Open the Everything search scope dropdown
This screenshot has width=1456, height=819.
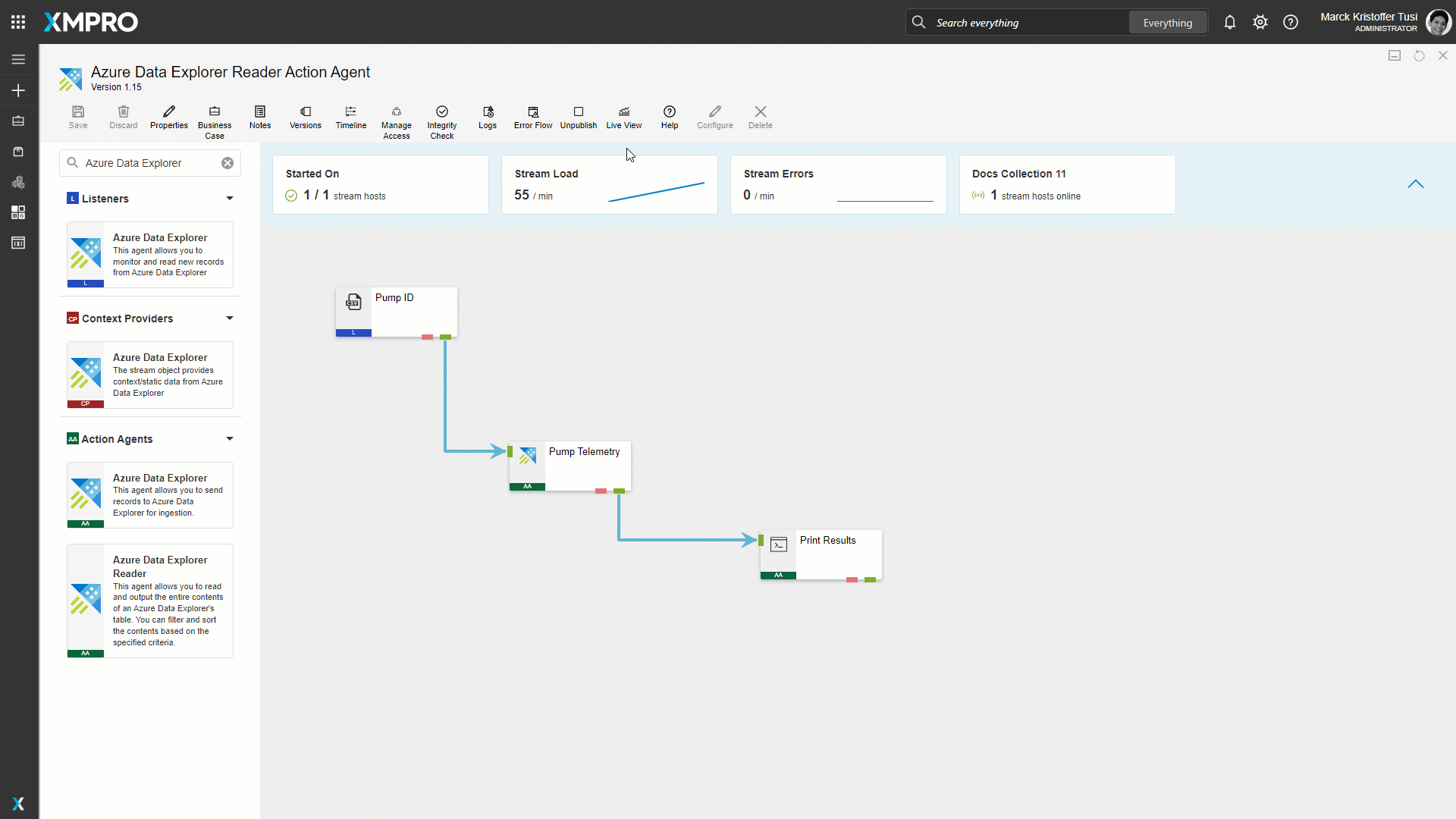coord(1167,22)
